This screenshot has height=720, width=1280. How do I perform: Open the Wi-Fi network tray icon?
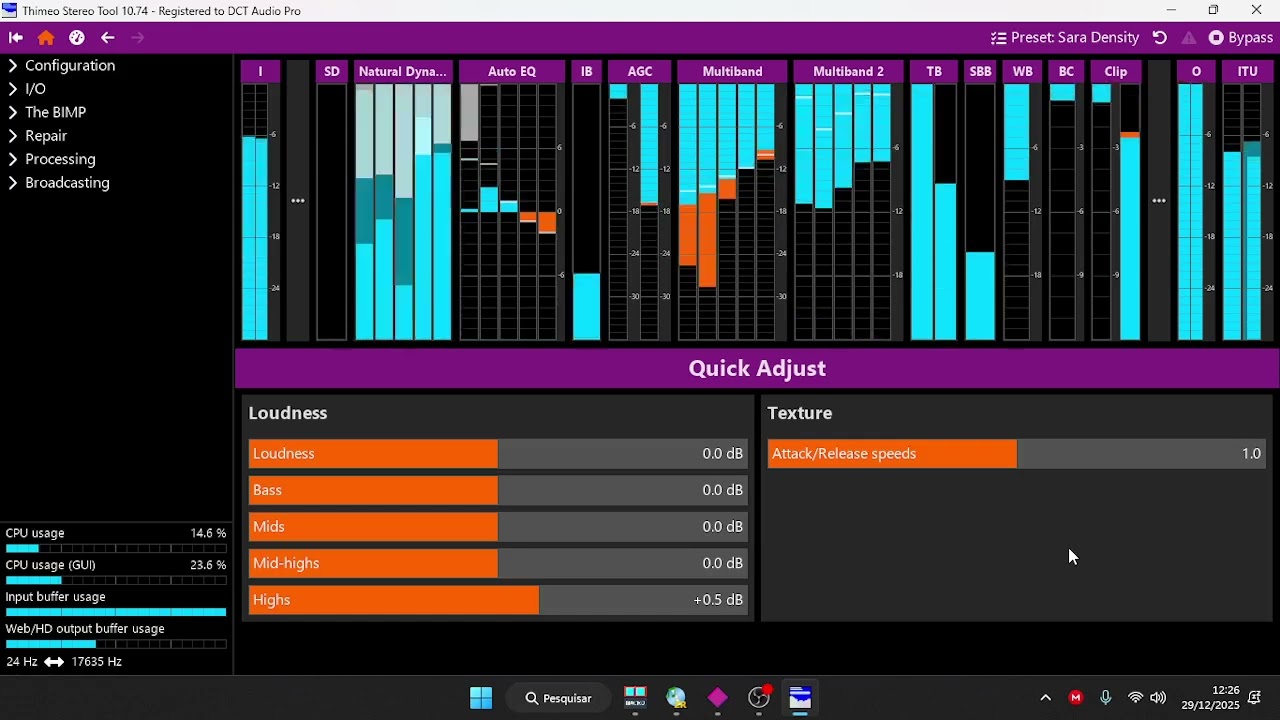click(x=1135, y=698)
